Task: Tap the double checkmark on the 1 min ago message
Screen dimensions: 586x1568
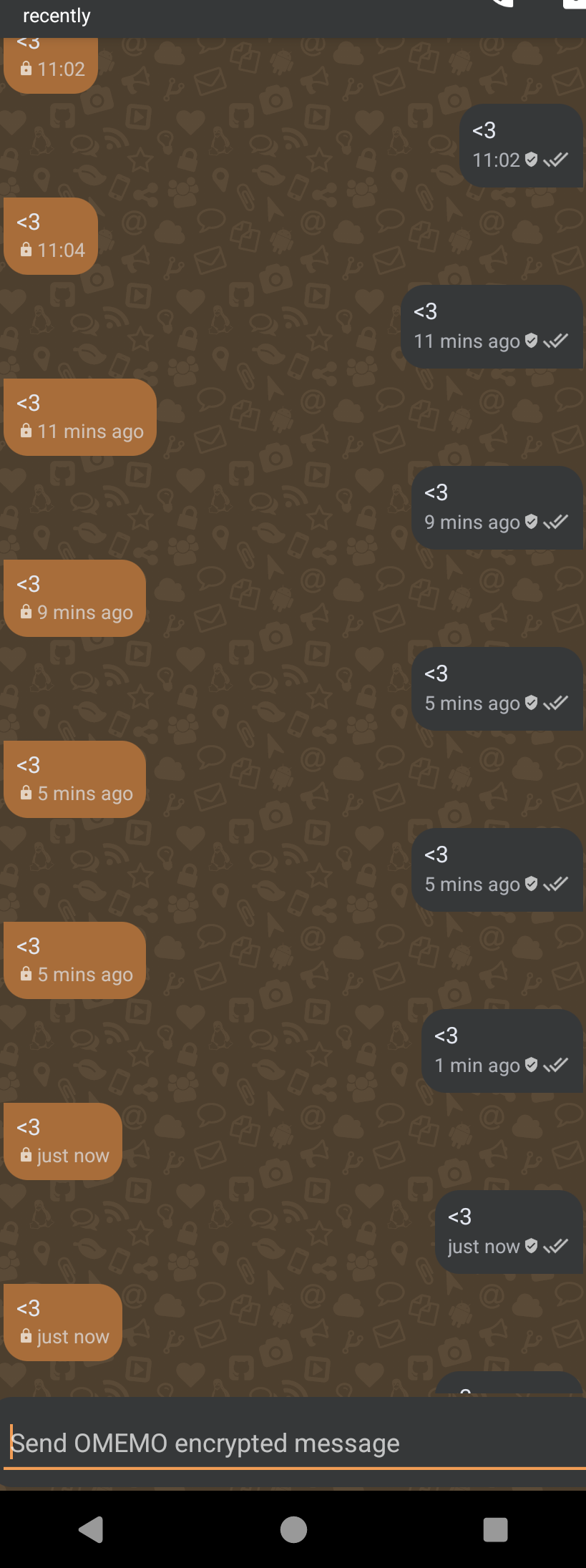Action: [555, 1065]
